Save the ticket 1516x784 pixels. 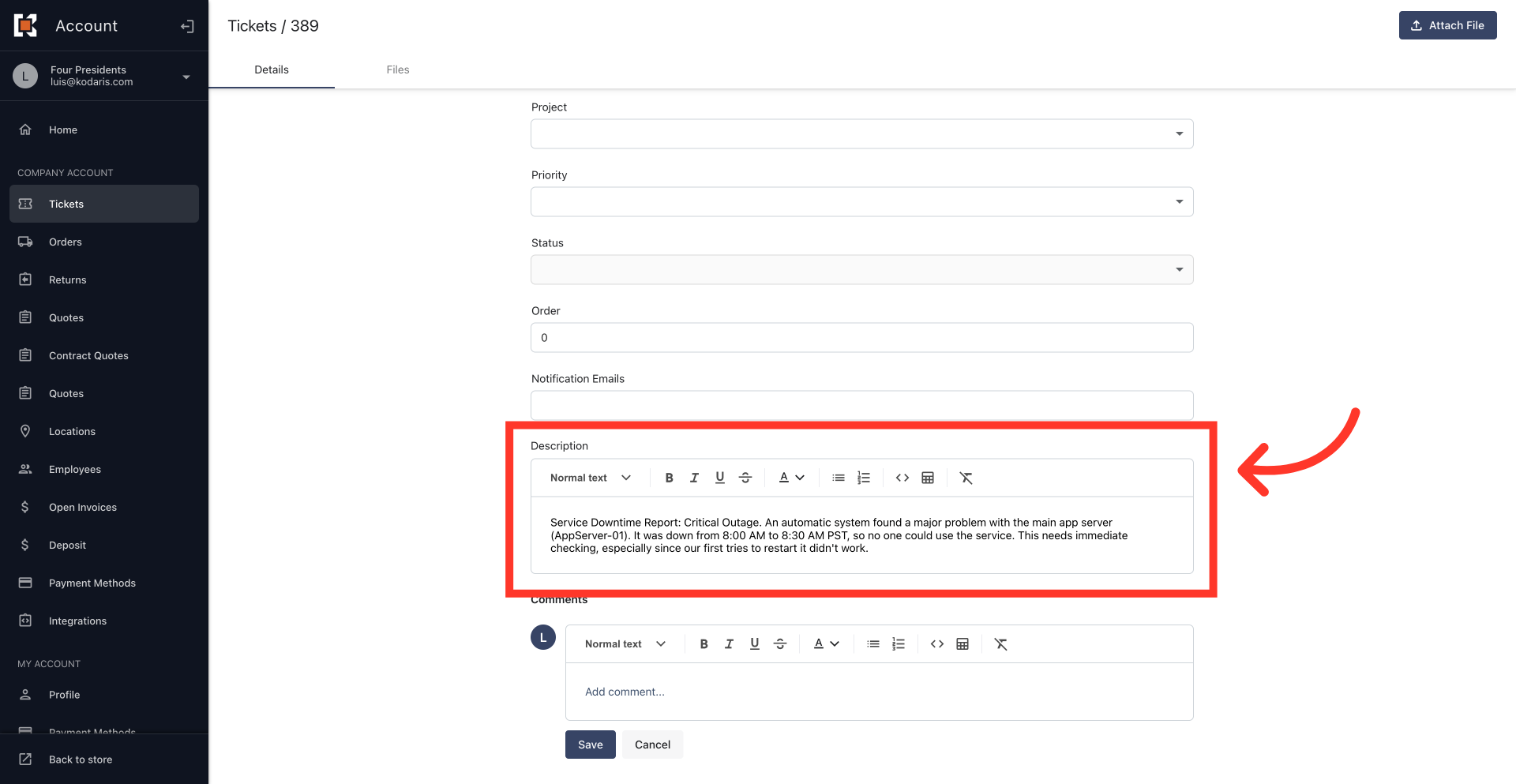590,745
